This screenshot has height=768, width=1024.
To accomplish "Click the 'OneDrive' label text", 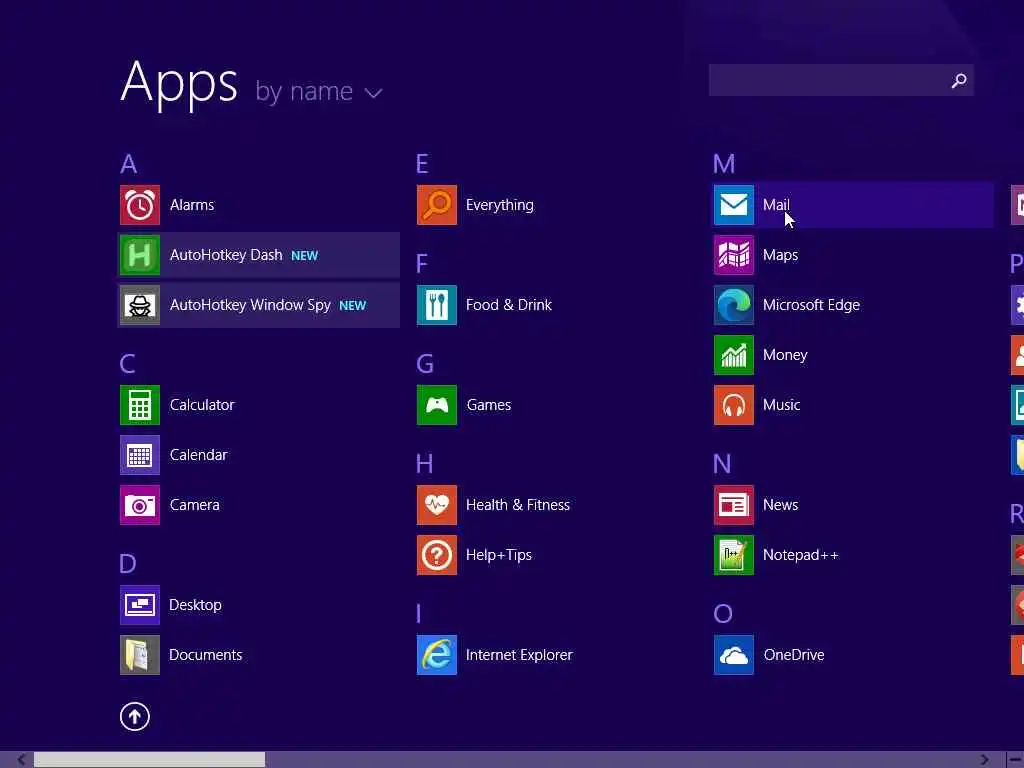I will click(794, 655).
